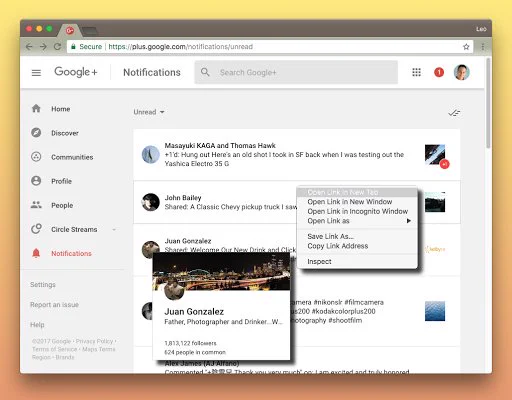Open the Masayuki KAGA and Thomas Hawk notification
Screen dimensions: 512x400
pos(297,155)
